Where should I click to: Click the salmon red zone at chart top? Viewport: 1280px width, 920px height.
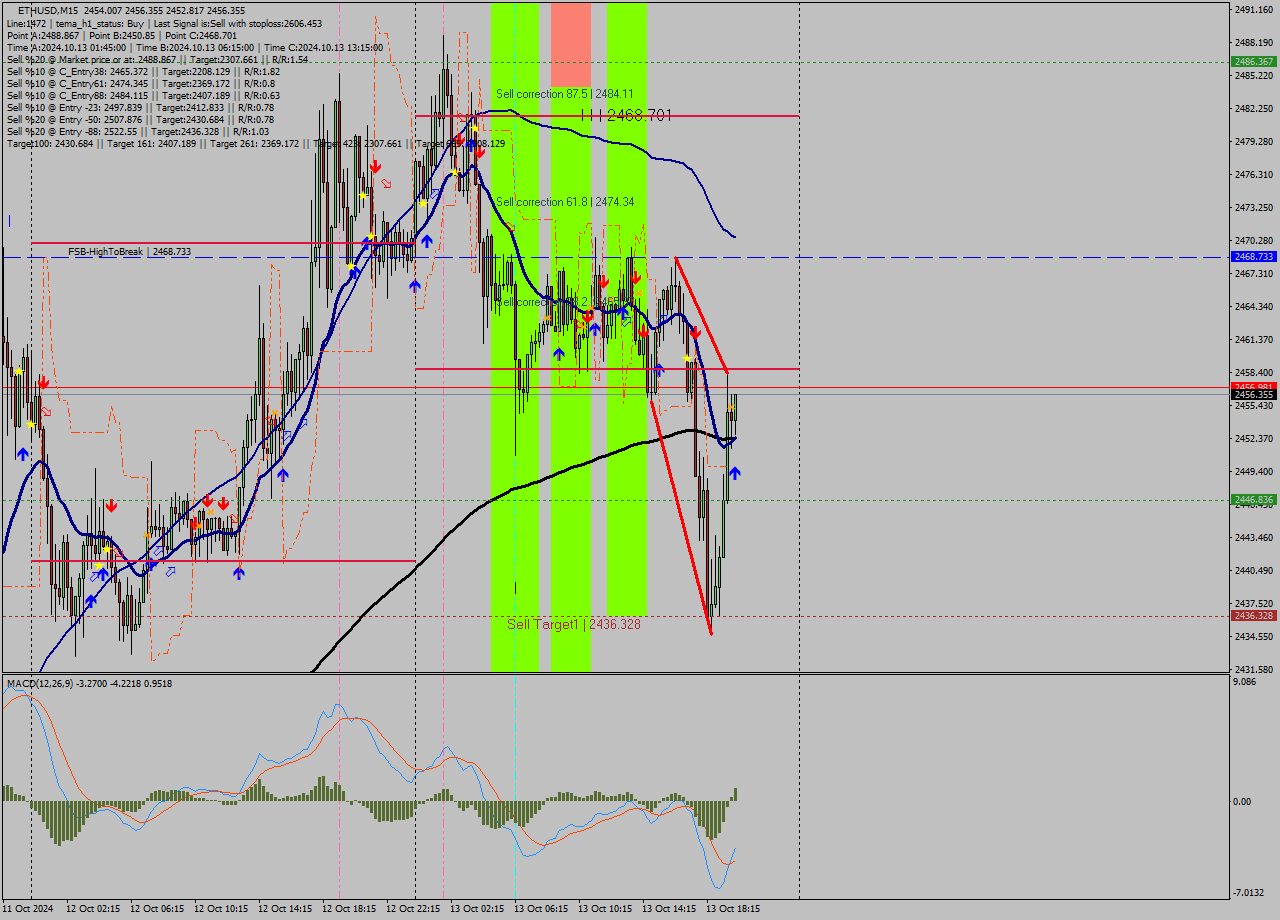pyautogui.click(x=571, y=45)
